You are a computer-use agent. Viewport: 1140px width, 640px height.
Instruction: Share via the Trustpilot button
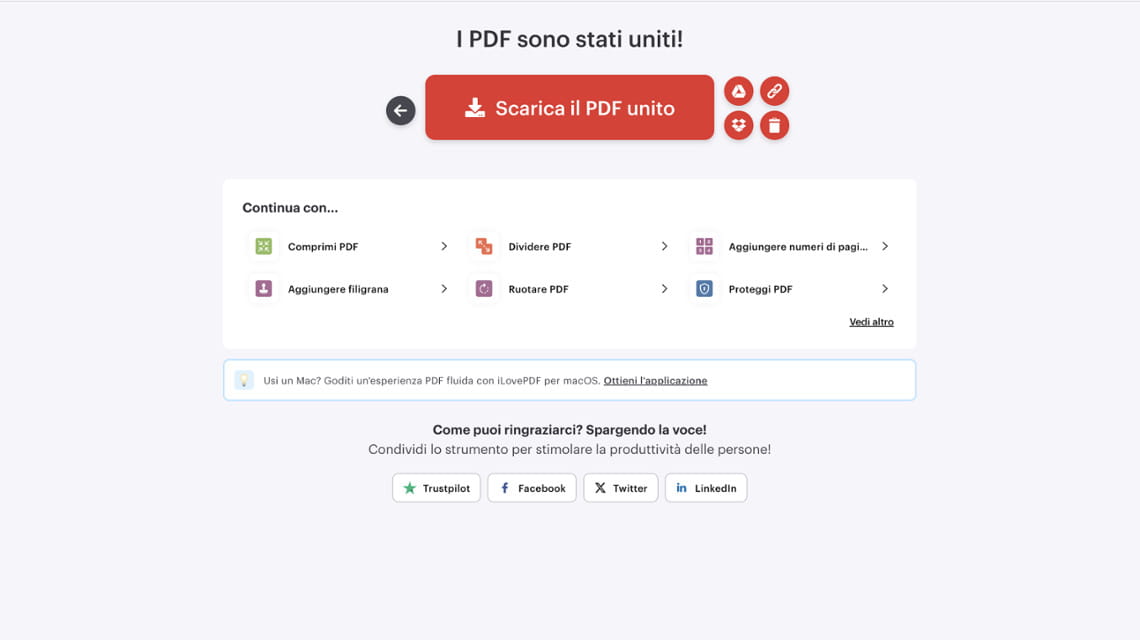tap(436, 488)
